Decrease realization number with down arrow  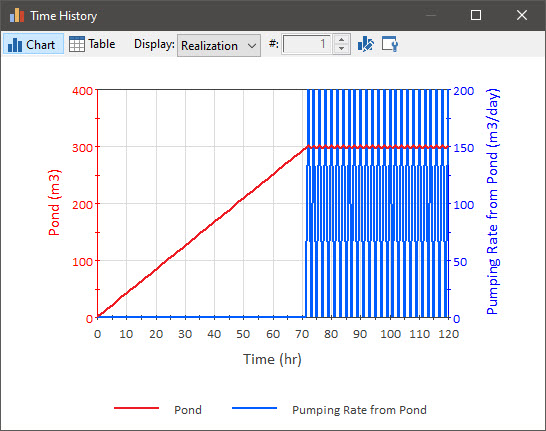tap(342, 49)
